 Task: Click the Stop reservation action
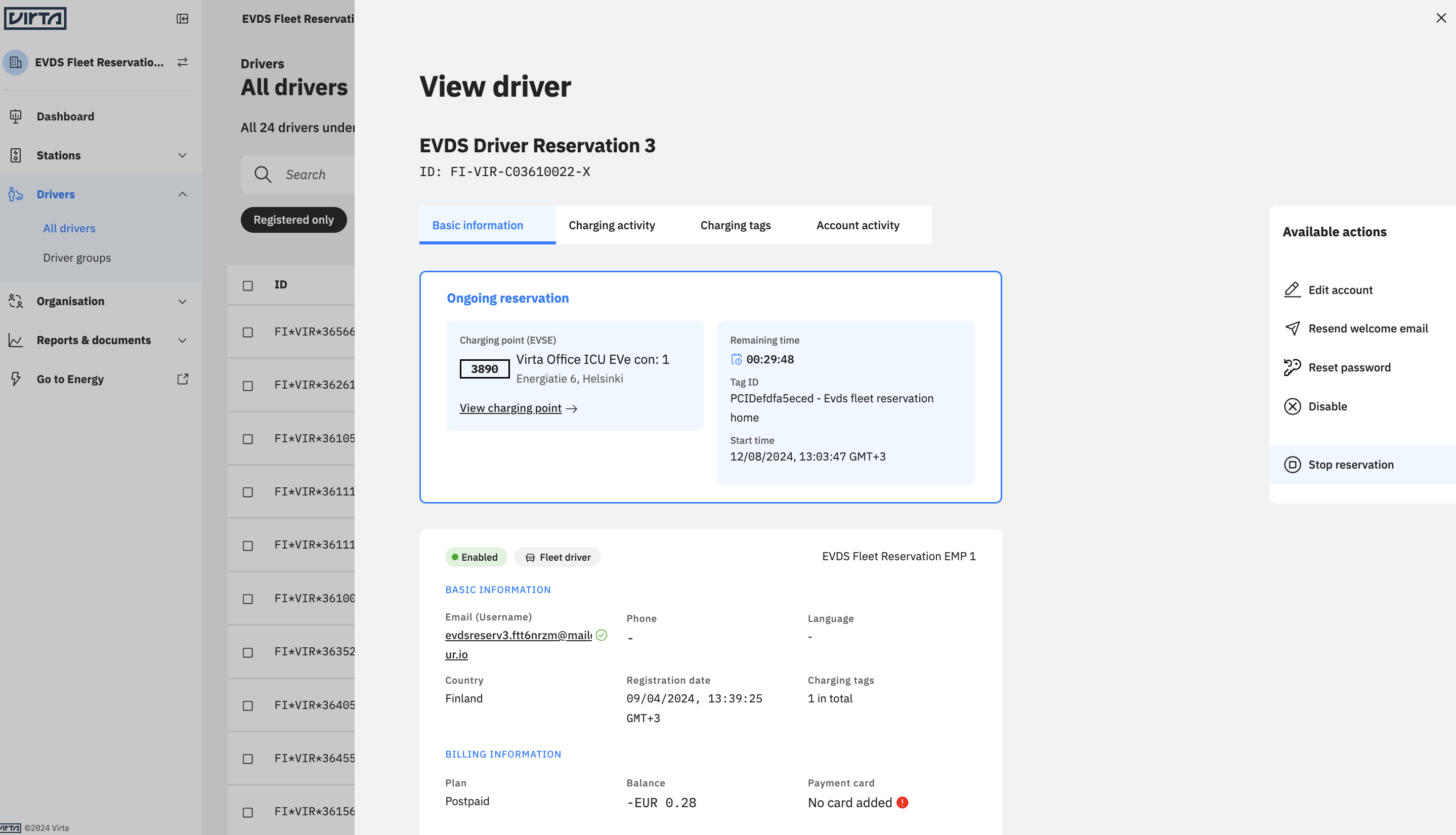tap(1362, 465)
